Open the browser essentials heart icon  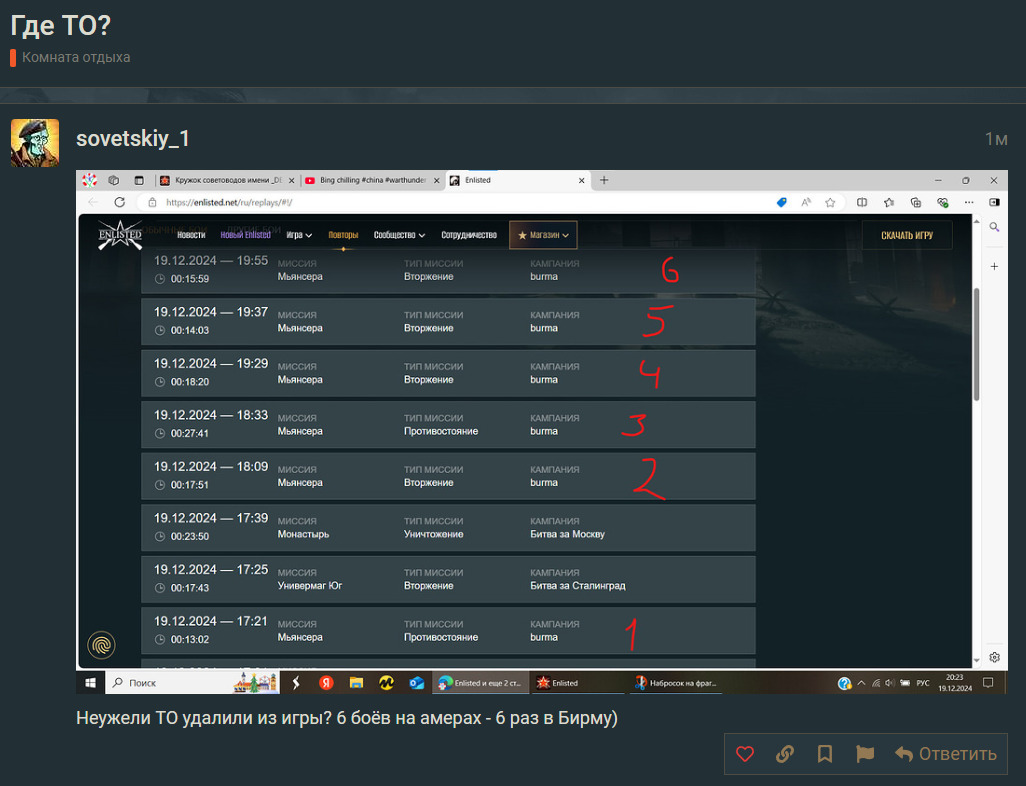[942, 202]
